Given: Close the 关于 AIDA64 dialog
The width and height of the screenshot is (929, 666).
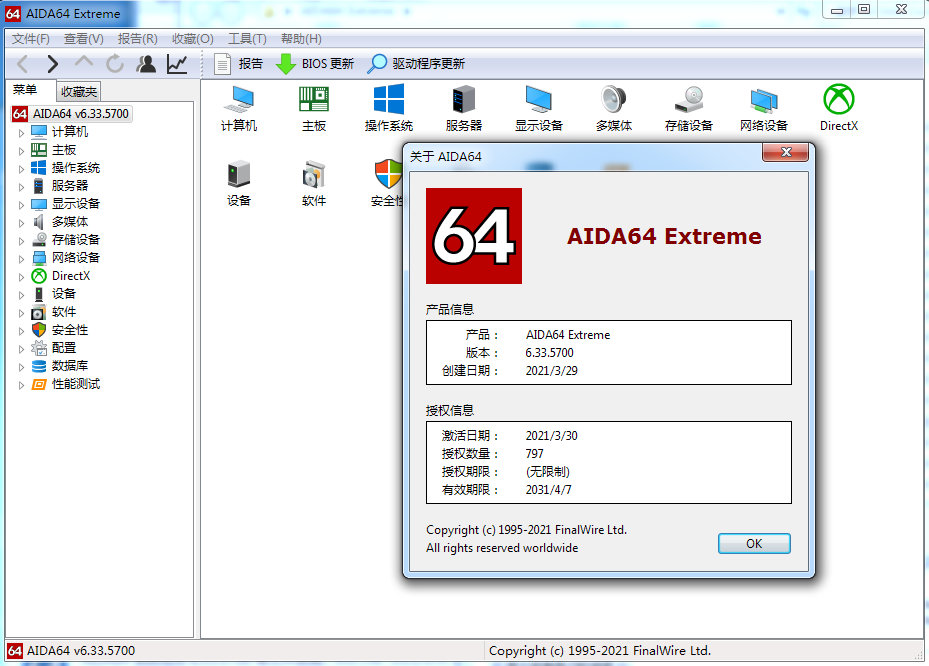Looking at the screenshot, I should [x=786, y=152].
